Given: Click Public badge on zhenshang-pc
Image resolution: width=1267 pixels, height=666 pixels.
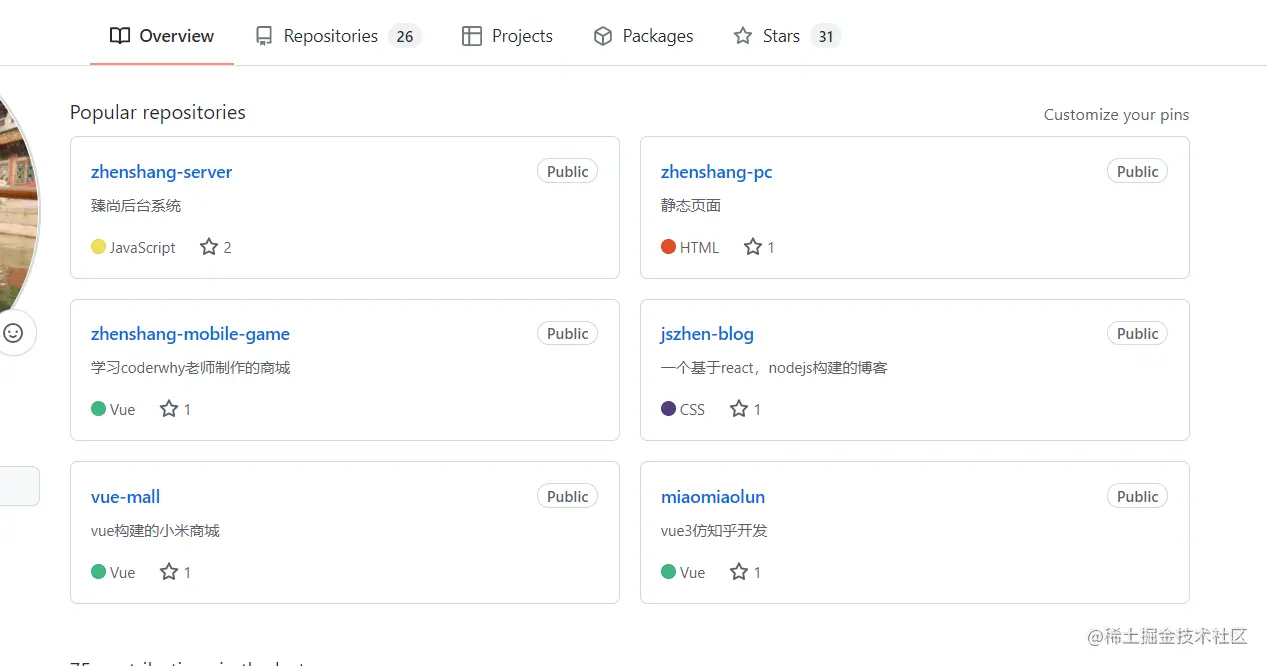Looking at the screenshot, I should click(1138, 171).
